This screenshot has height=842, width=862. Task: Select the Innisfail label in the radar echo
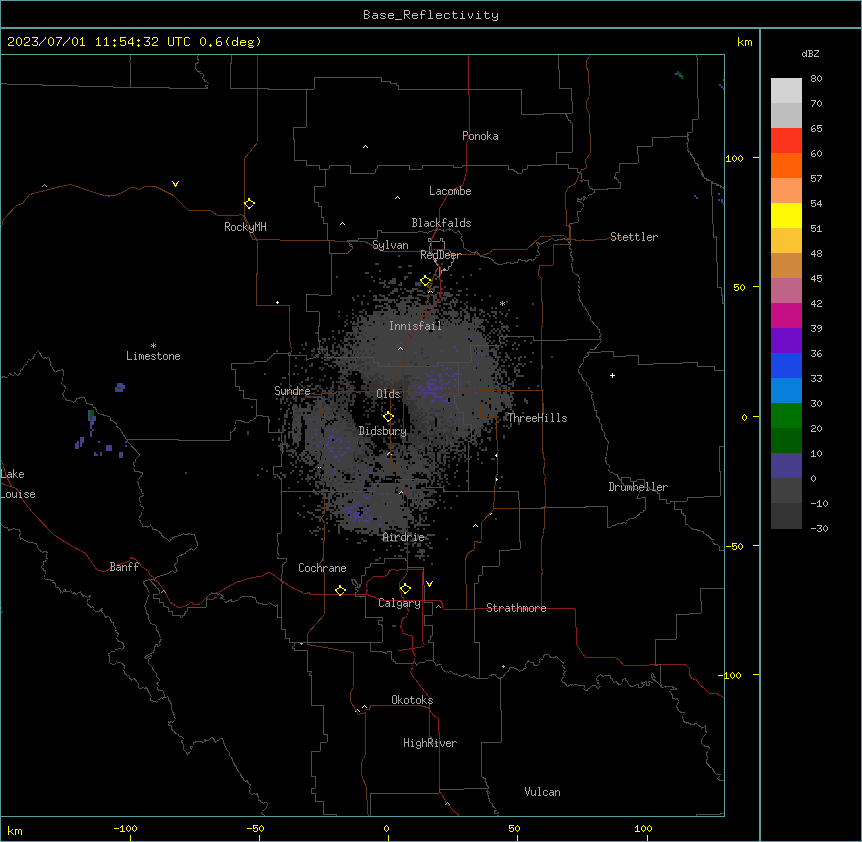[x=415, y=326]
